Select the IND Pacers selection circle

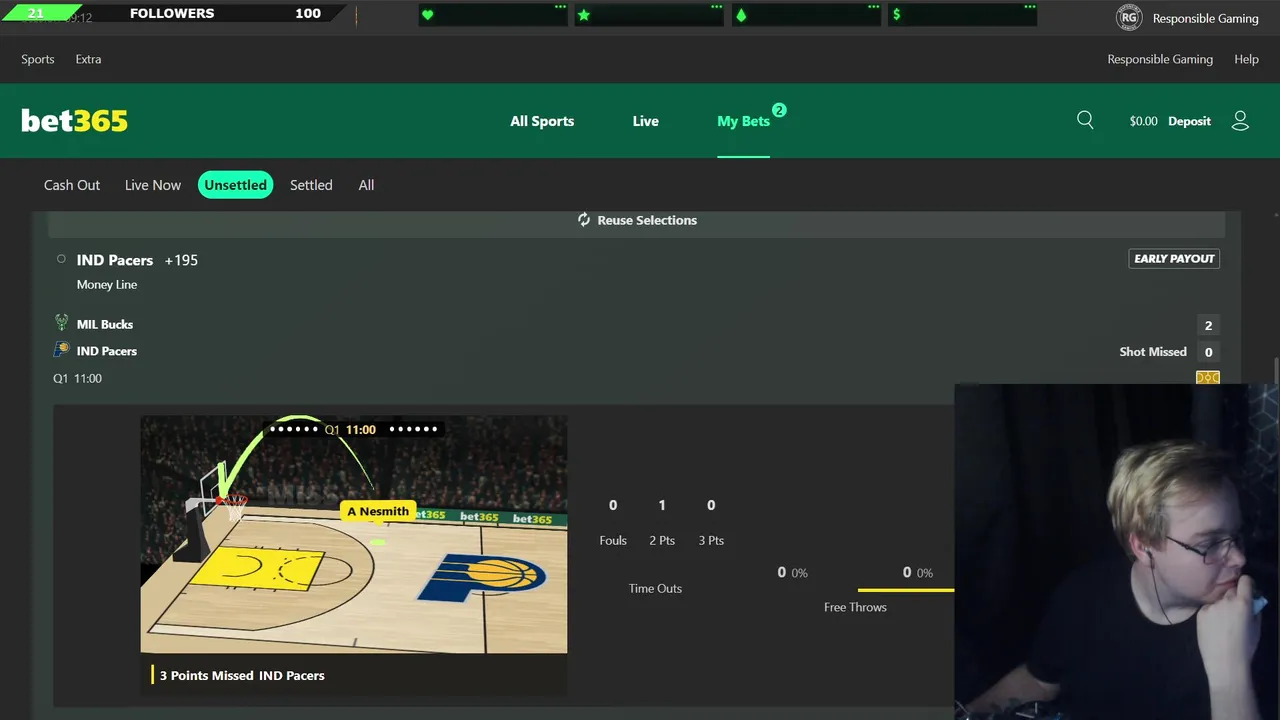(61, 259)
